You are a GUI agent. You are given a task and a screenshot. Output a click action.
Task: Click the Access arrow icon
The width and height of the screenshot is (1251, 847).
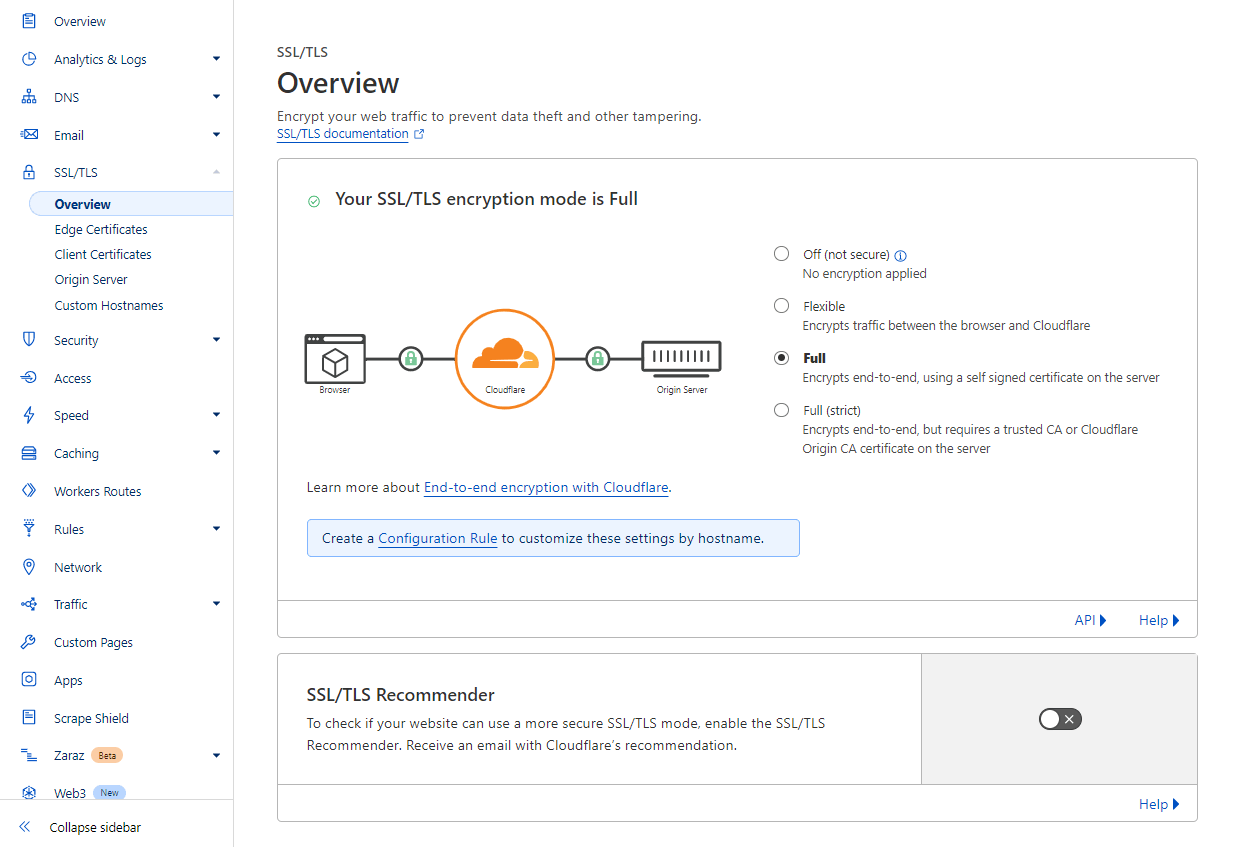[x=29, y=378]
